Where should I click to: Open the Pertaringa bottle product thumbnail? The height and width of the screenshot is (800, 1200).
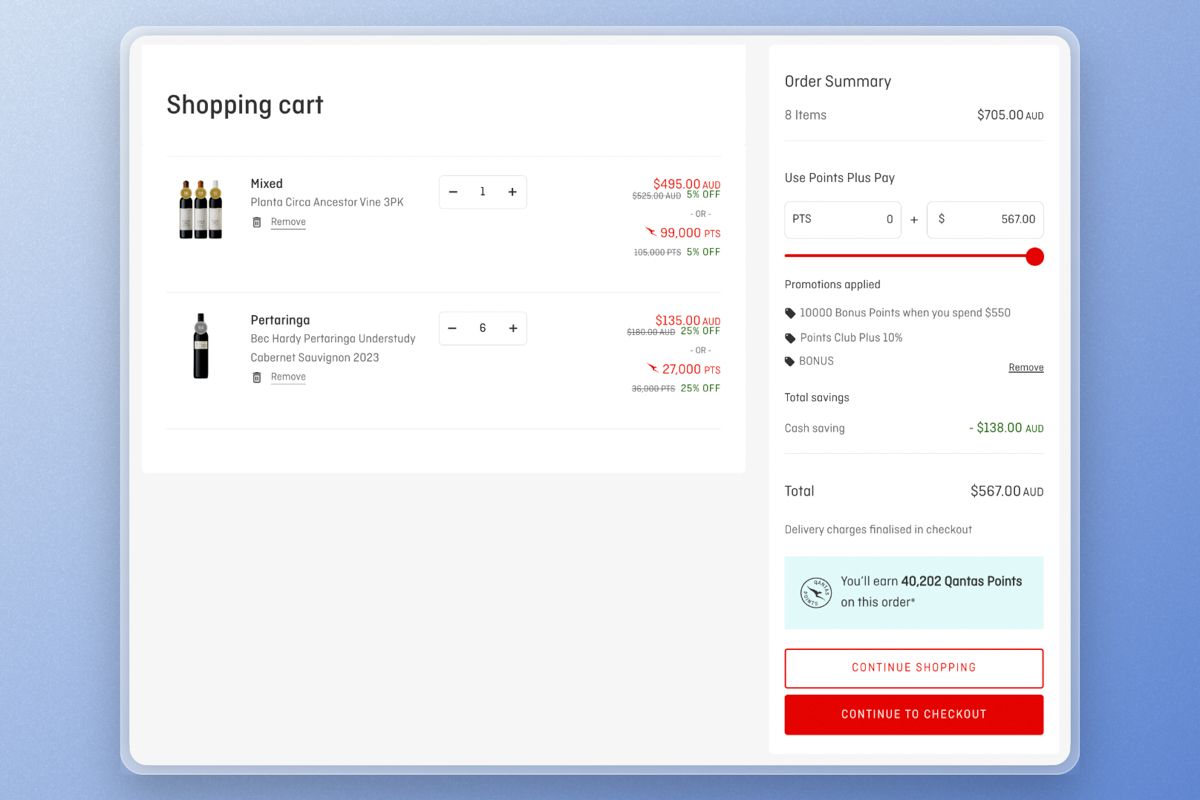tap(201, 346)
